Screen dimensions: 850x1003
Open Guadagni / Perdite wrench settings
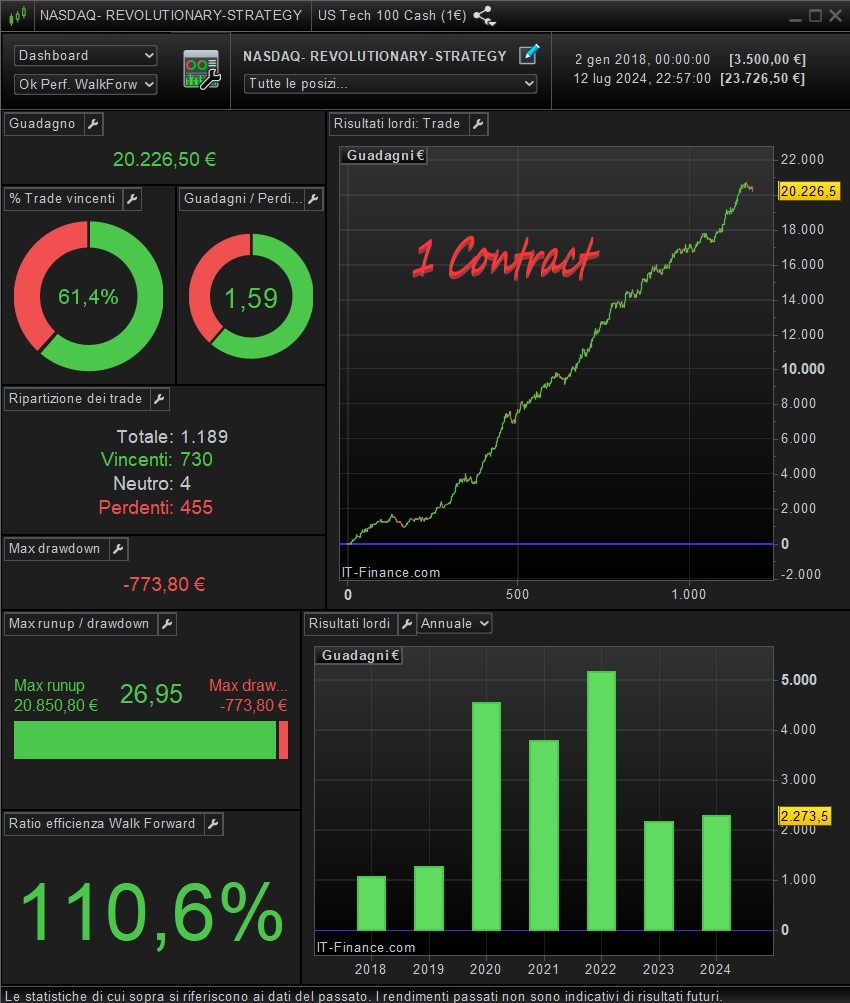point(313,199)
